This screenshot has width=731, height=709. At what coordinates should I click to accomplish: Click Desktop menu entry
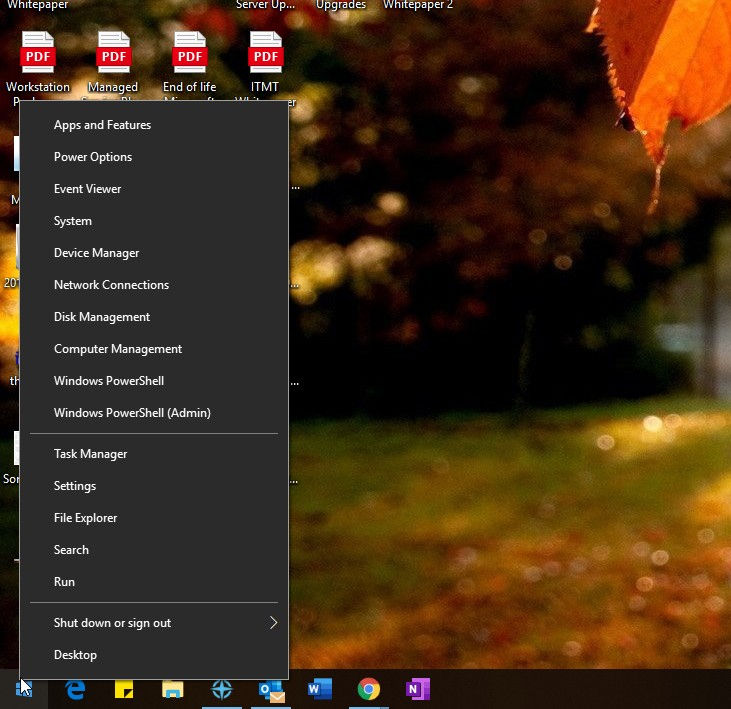tap(154, 655)
